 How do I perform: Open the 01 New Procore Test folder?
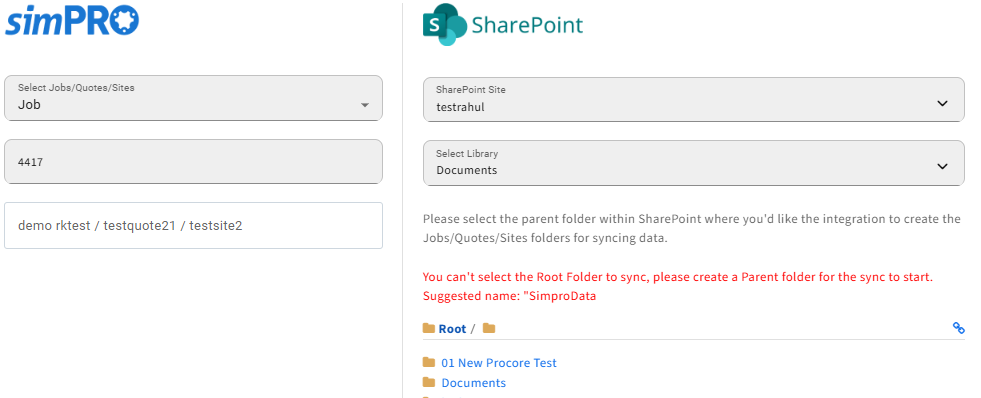pos(499,363)
